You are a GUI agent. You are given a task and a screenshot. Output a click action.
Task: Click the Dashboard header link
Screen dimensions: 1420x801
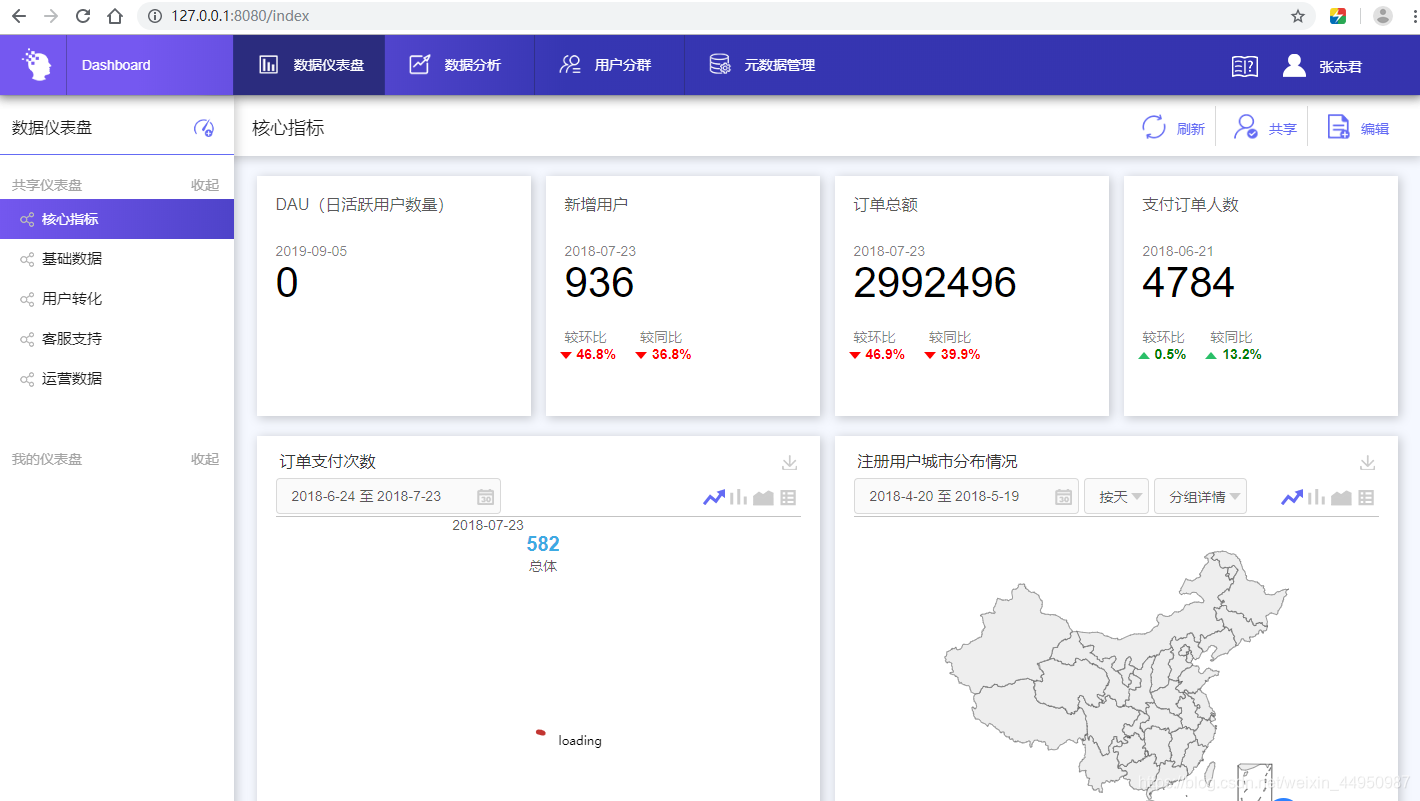pos(116,65)
